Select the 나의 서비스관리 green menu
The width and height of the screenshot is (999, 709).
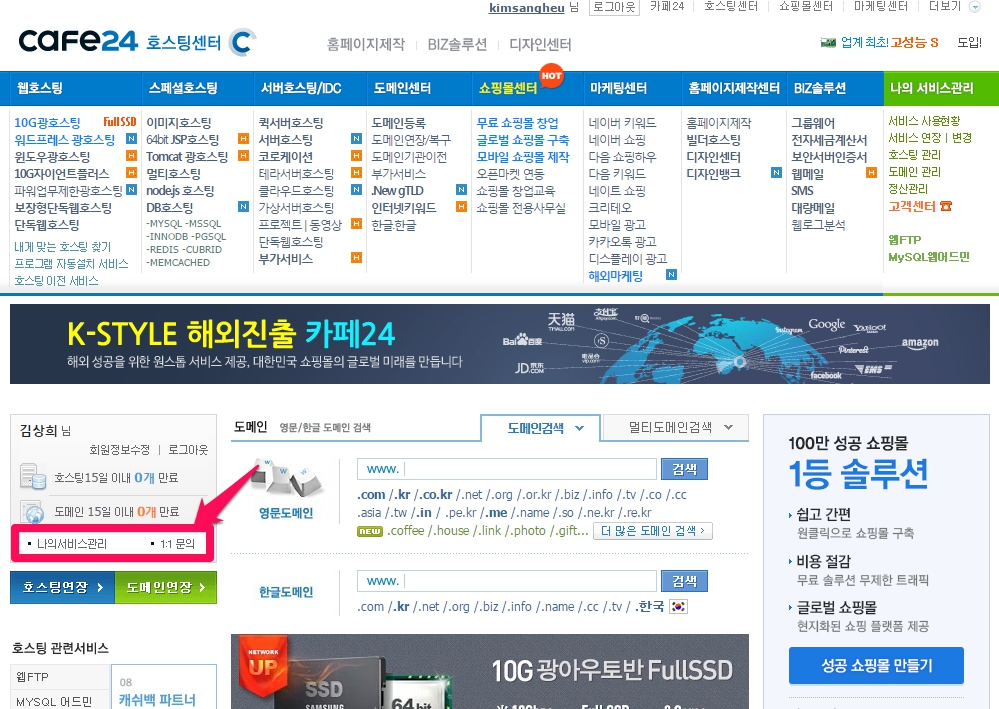931,88
